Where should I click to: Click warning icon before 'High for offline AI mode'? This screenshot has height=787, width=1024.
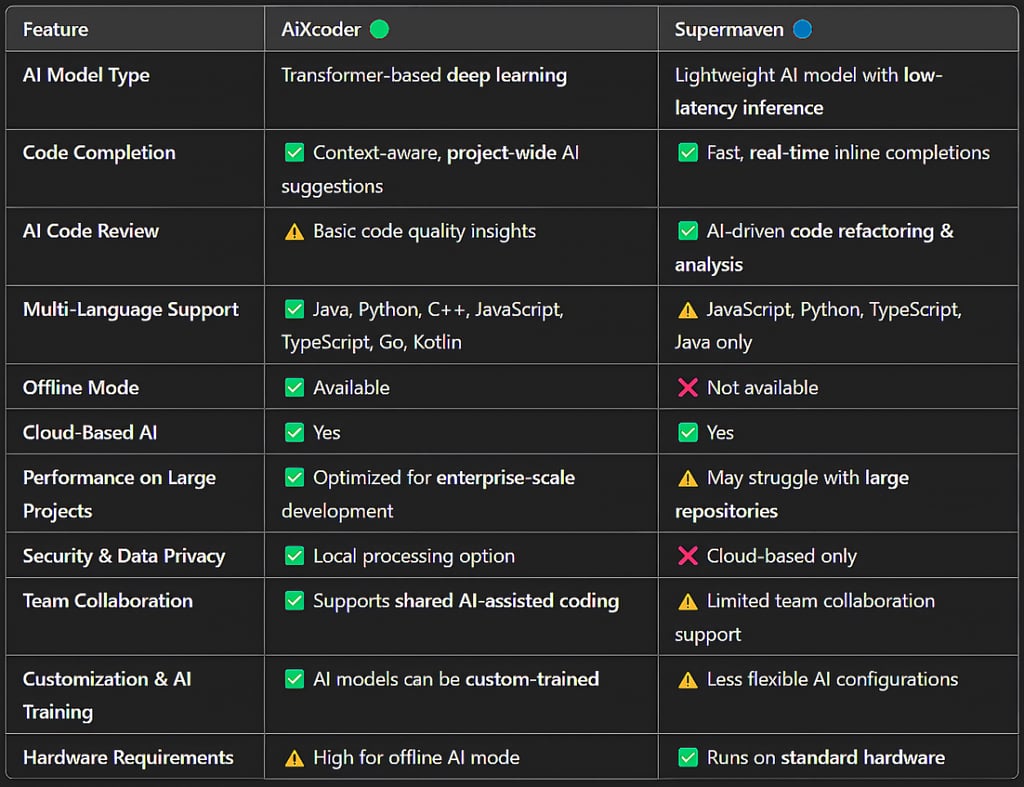(x=295, y=759)
